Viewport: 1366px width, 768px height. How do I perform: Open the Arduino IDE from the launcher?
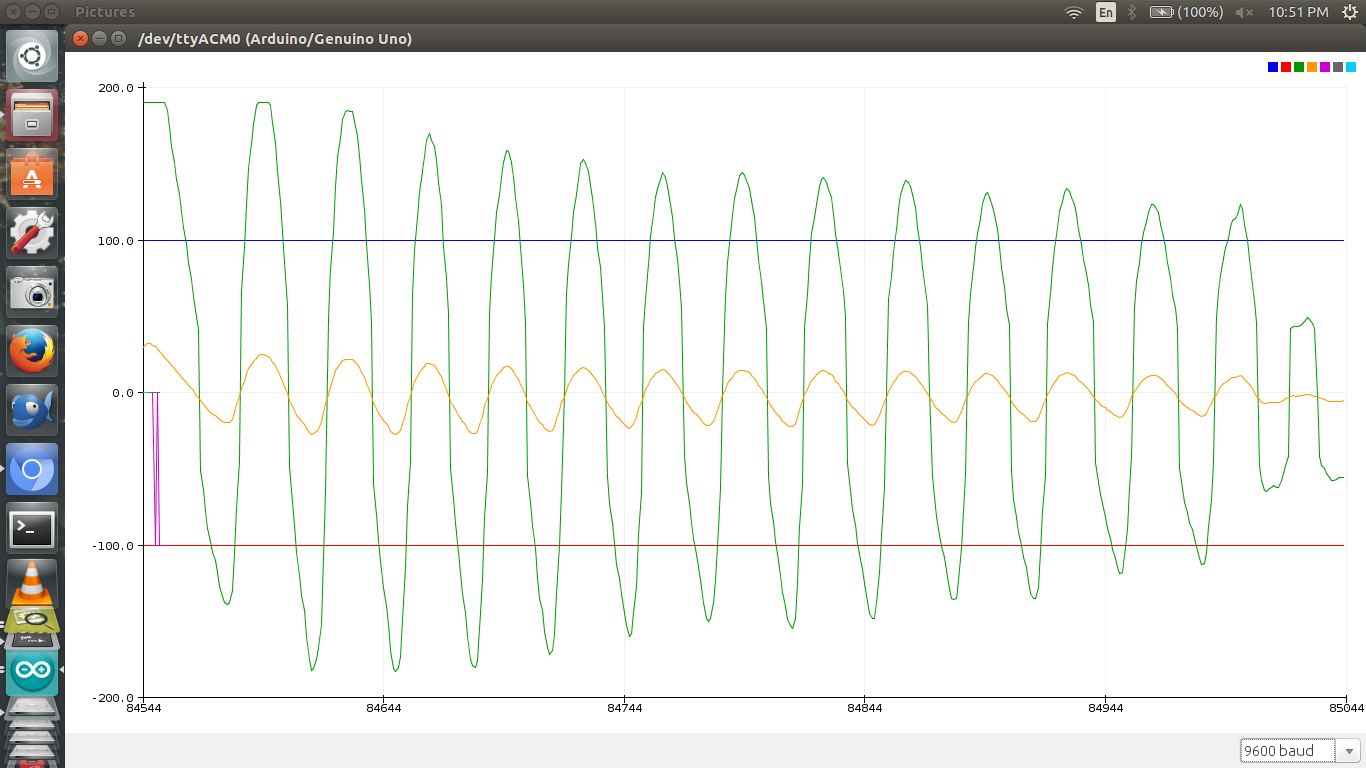tap(32, 673)
